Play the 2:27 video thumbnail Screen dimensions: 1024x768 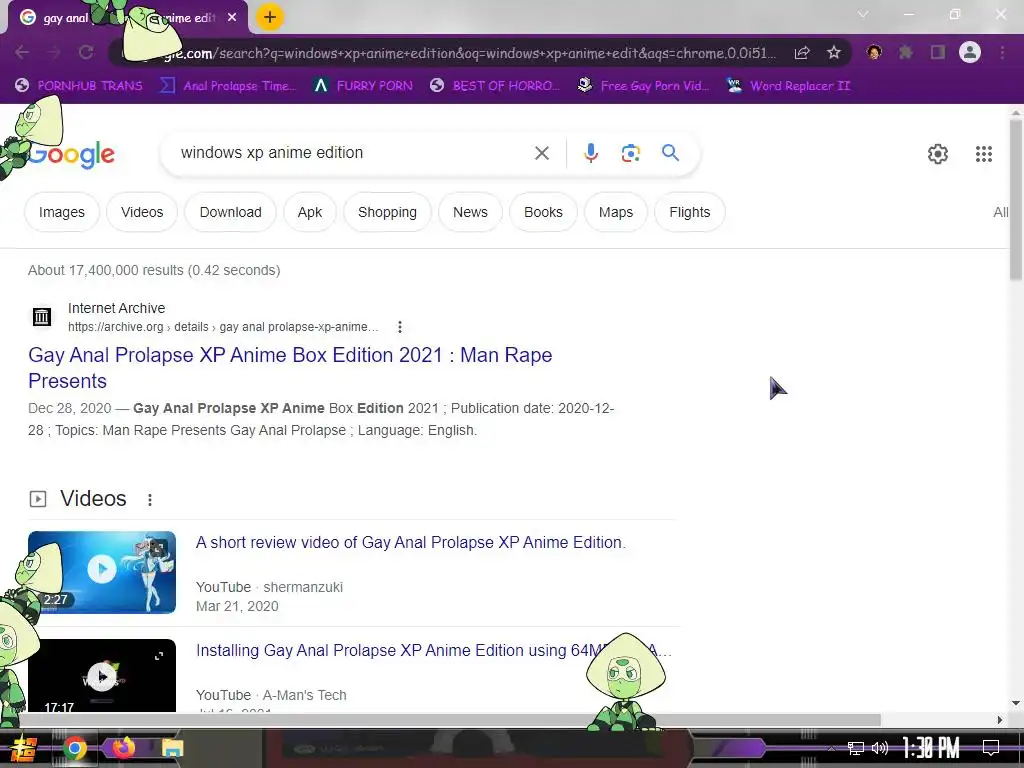pos(102,572)
